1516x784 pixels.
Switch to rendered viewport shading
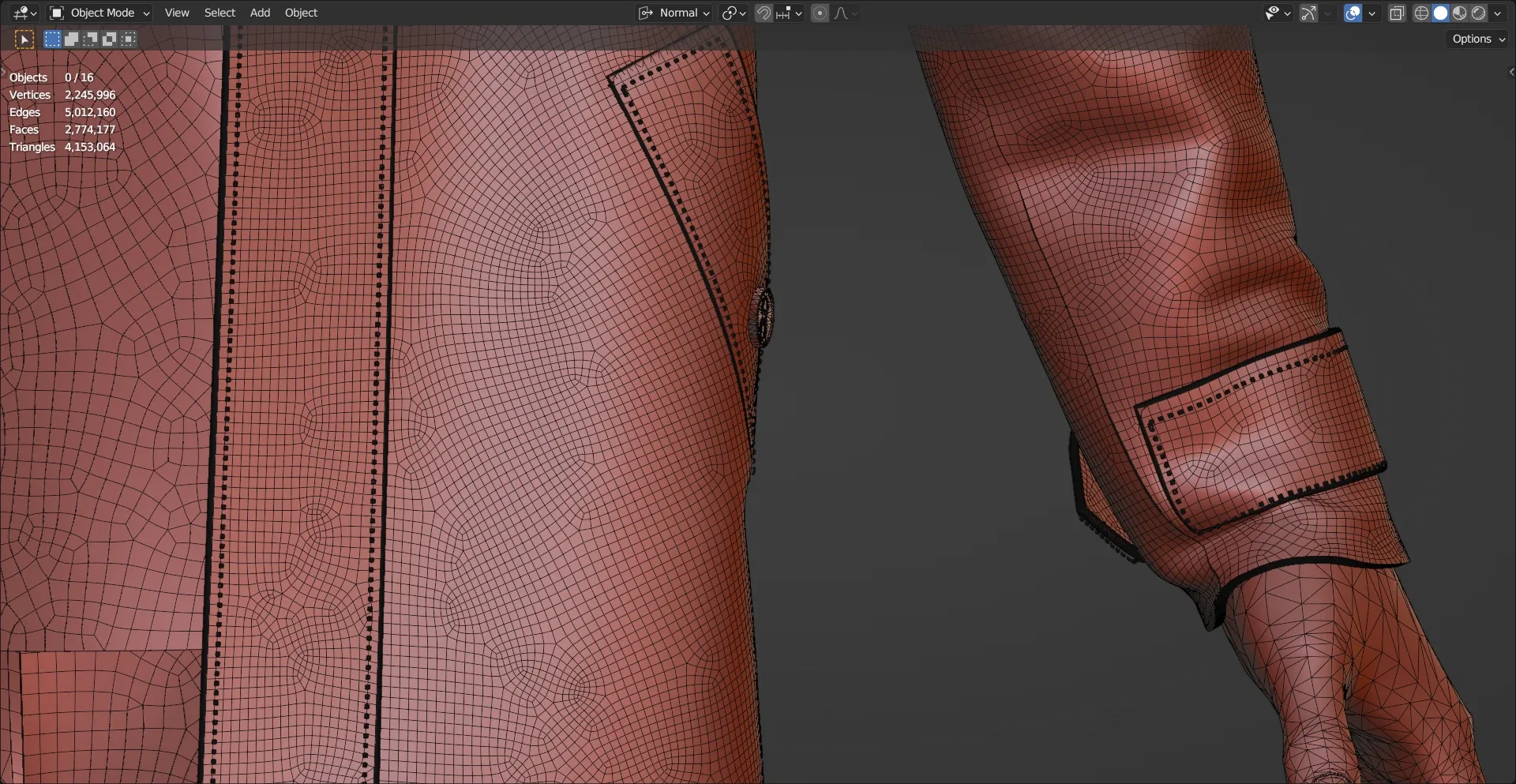(1478, 13)
